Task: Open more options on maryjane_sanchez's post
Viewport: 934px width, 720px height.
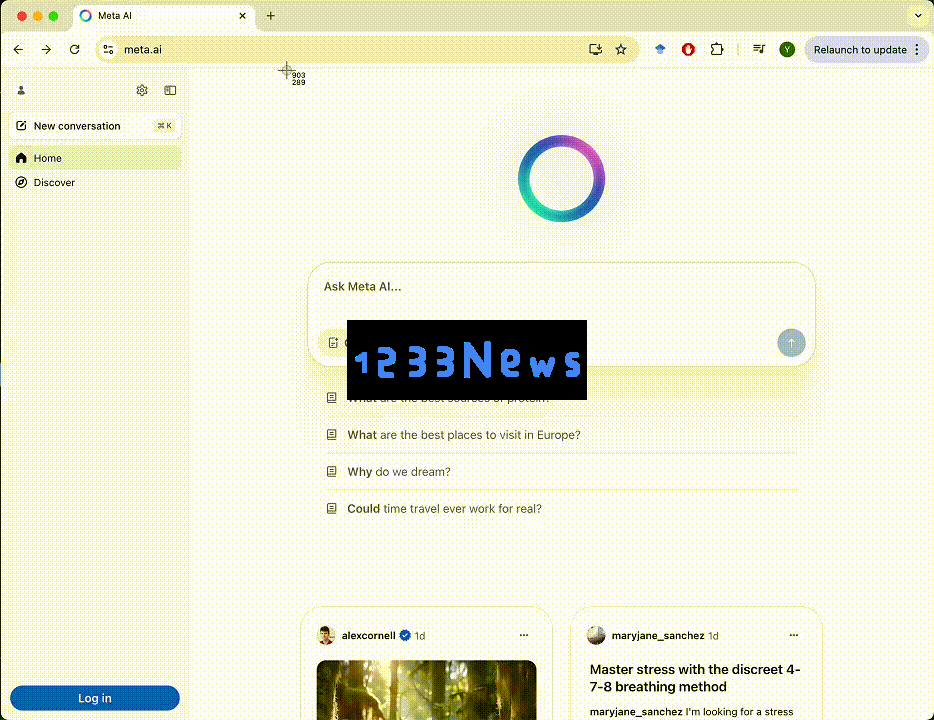Action: tap(793, 635)
